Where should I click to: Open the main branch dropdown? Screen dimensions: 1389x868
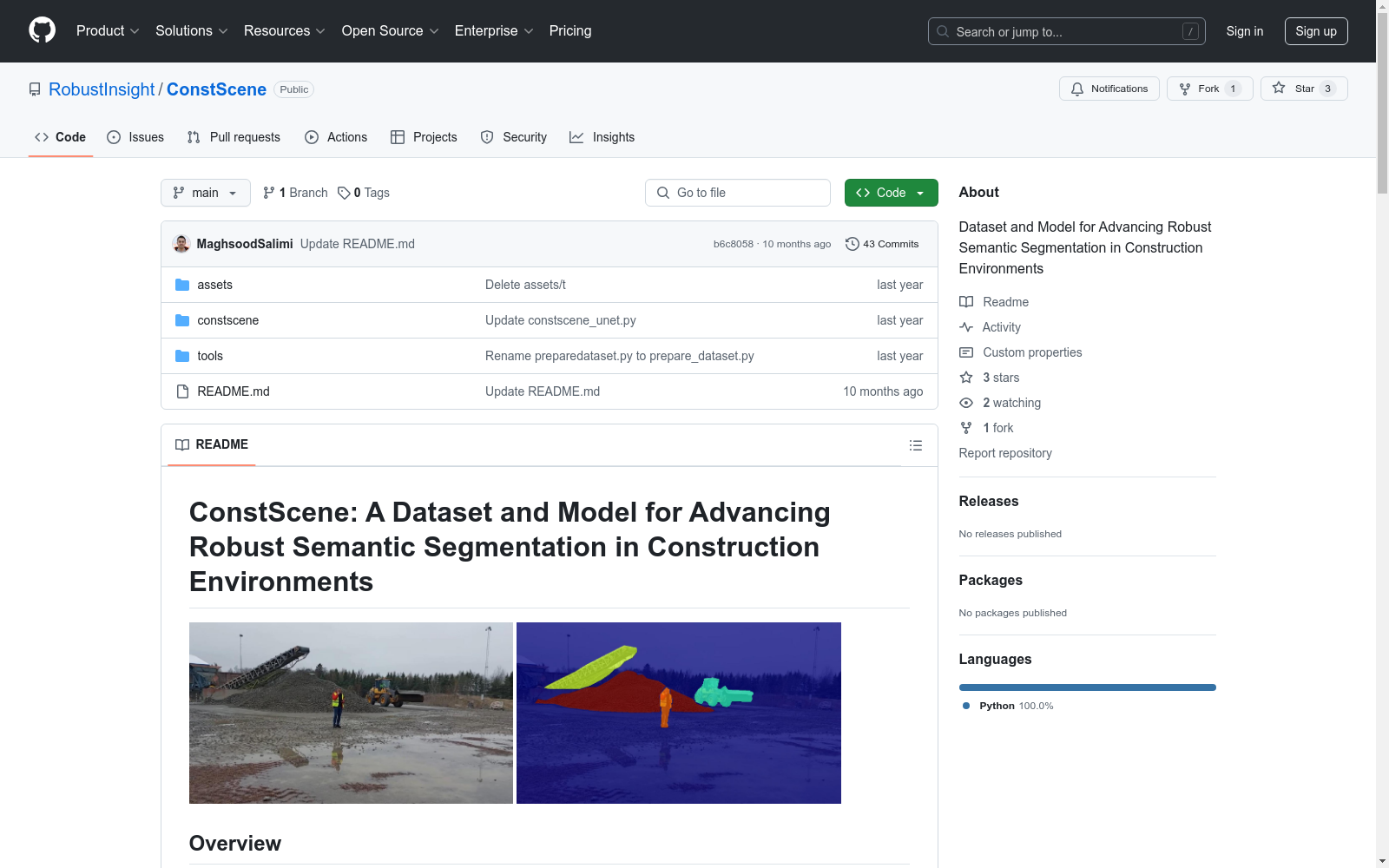point(206,193)
